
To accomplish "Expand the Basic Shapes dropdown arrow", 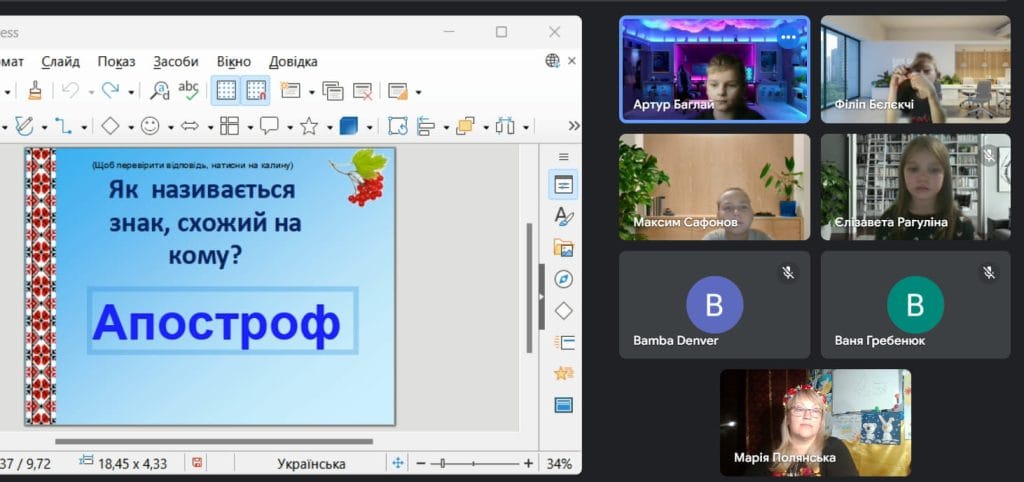I will coord(131,127).
